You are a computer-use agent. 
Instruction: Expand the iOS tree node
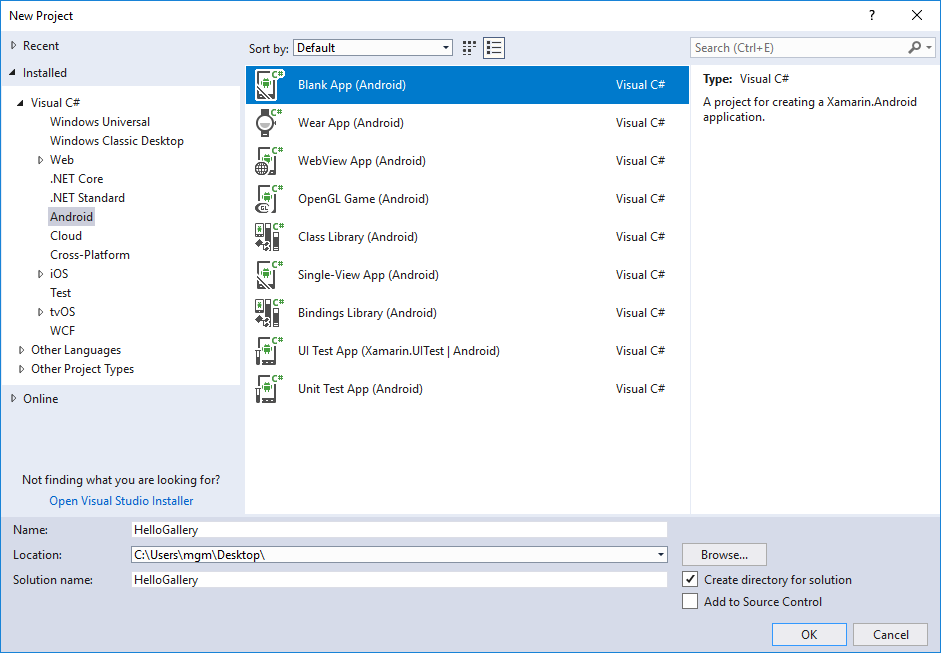coord(40,274)
